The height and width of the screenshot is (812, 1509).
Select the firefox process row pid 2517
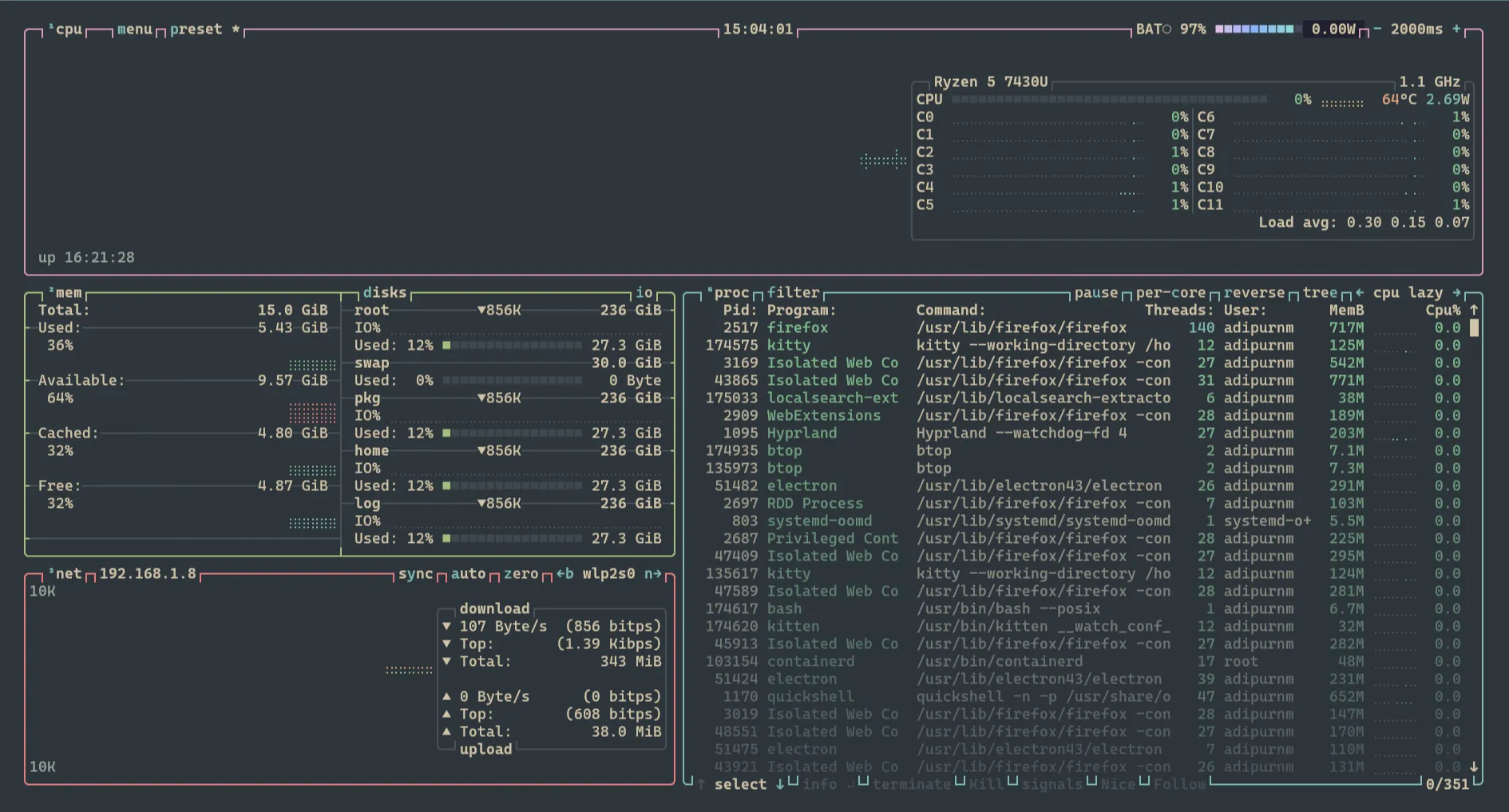click(1083, 328)
